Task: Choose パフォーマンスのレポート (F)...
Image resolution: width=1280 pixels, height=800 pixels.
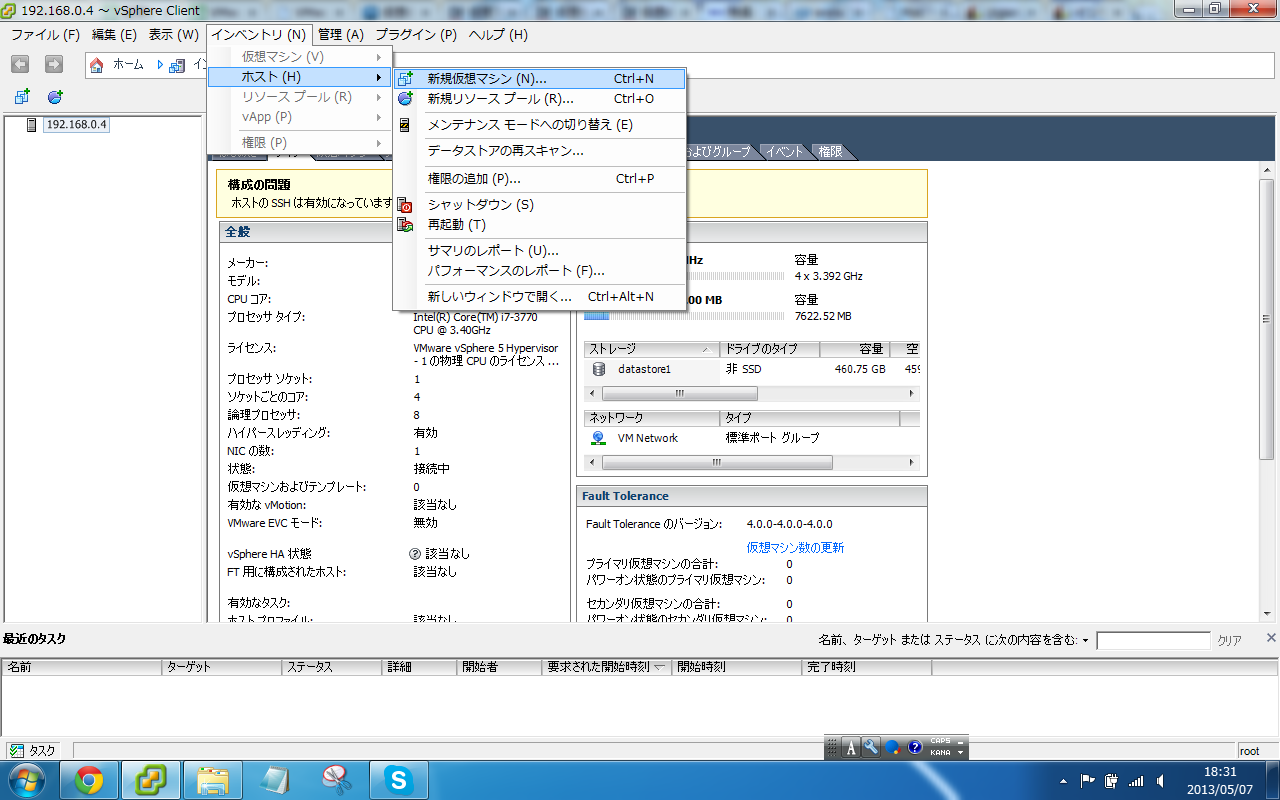Action: pyautogui.click(x=540, y=271)
